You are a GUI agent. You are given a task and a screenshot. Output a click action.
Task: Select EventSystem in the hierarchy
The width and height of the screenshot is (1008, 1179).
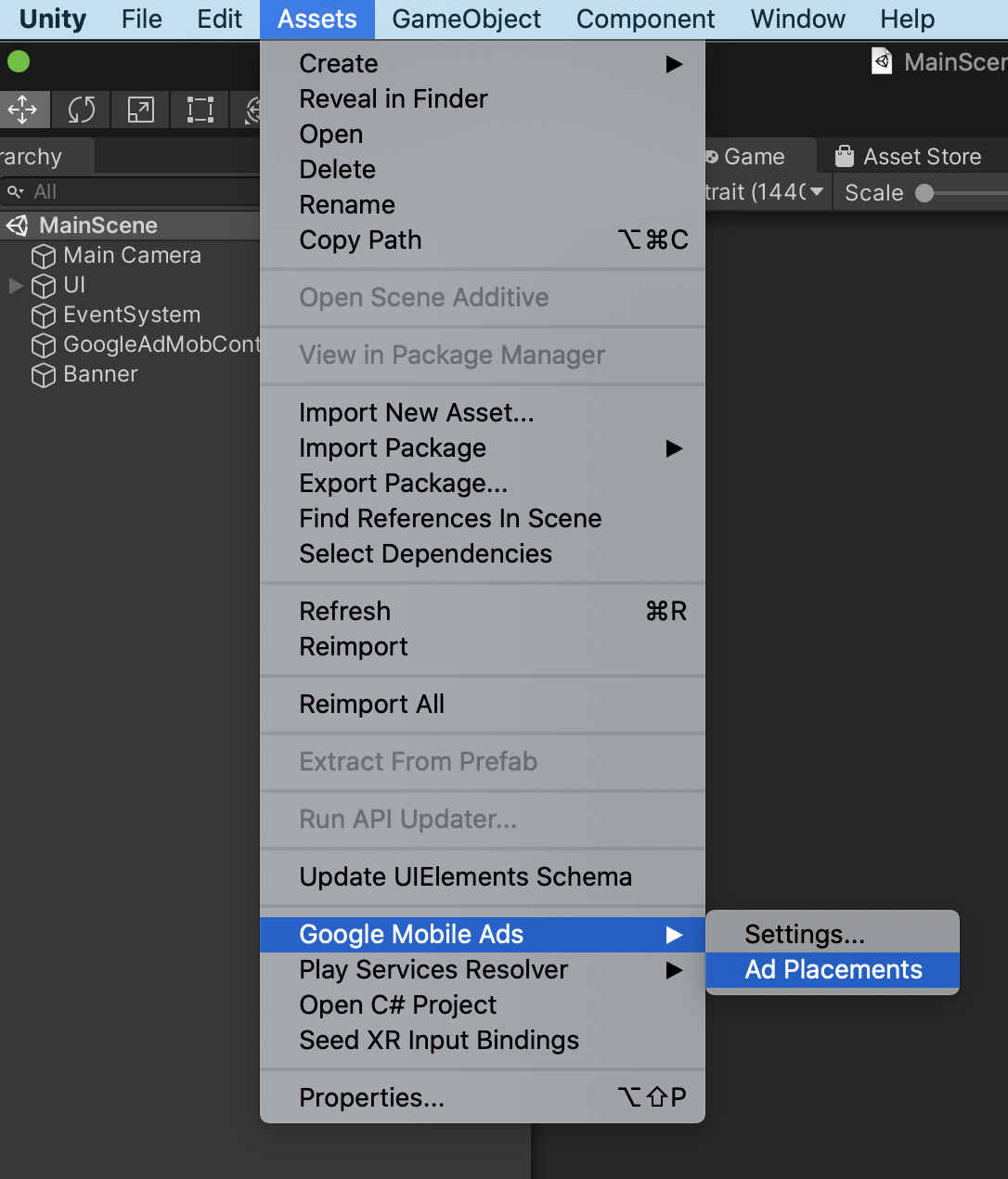131,316
